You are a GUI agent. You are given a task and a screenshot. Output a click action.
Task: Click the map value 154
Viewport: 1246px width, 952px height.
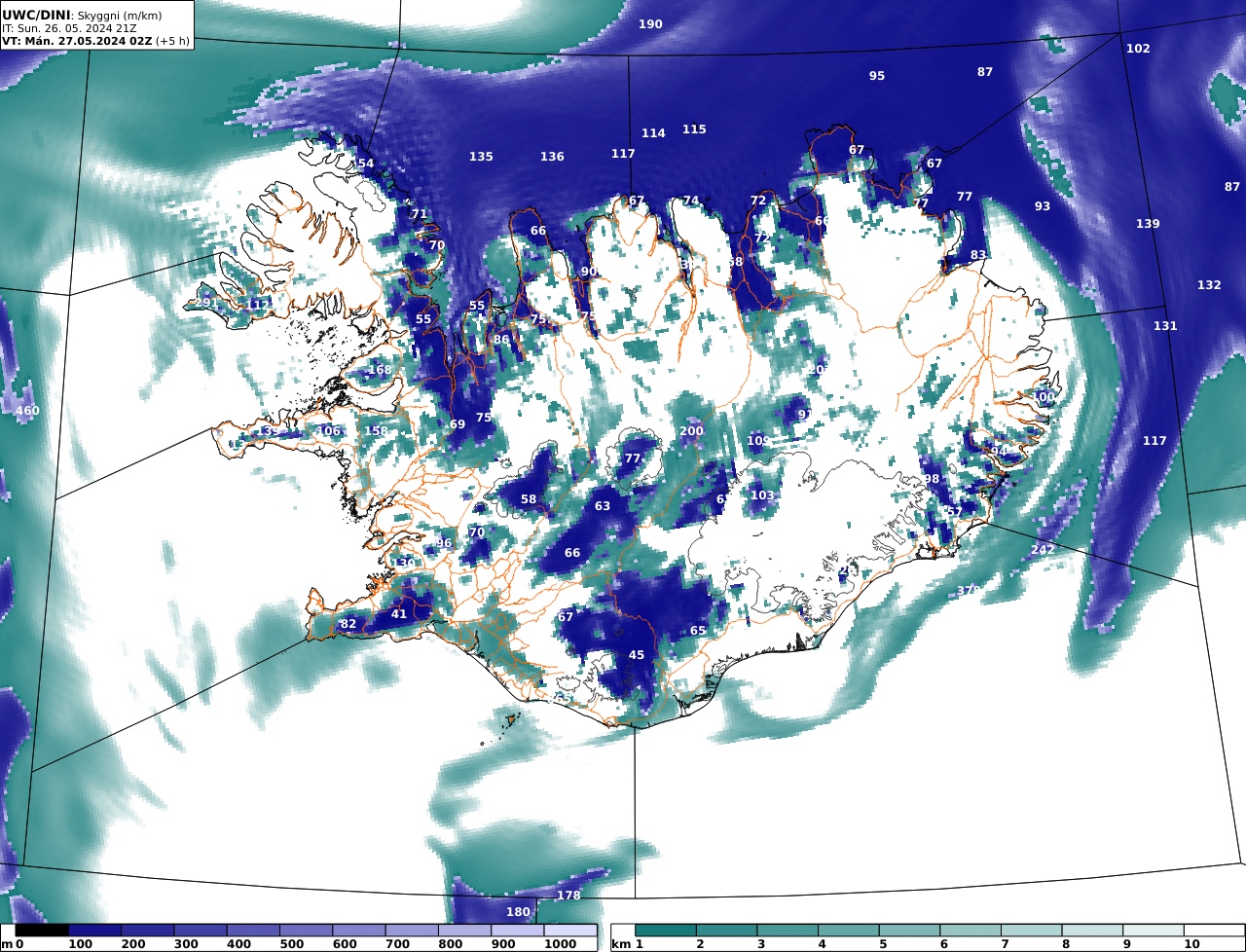click(x=361, y=164)
